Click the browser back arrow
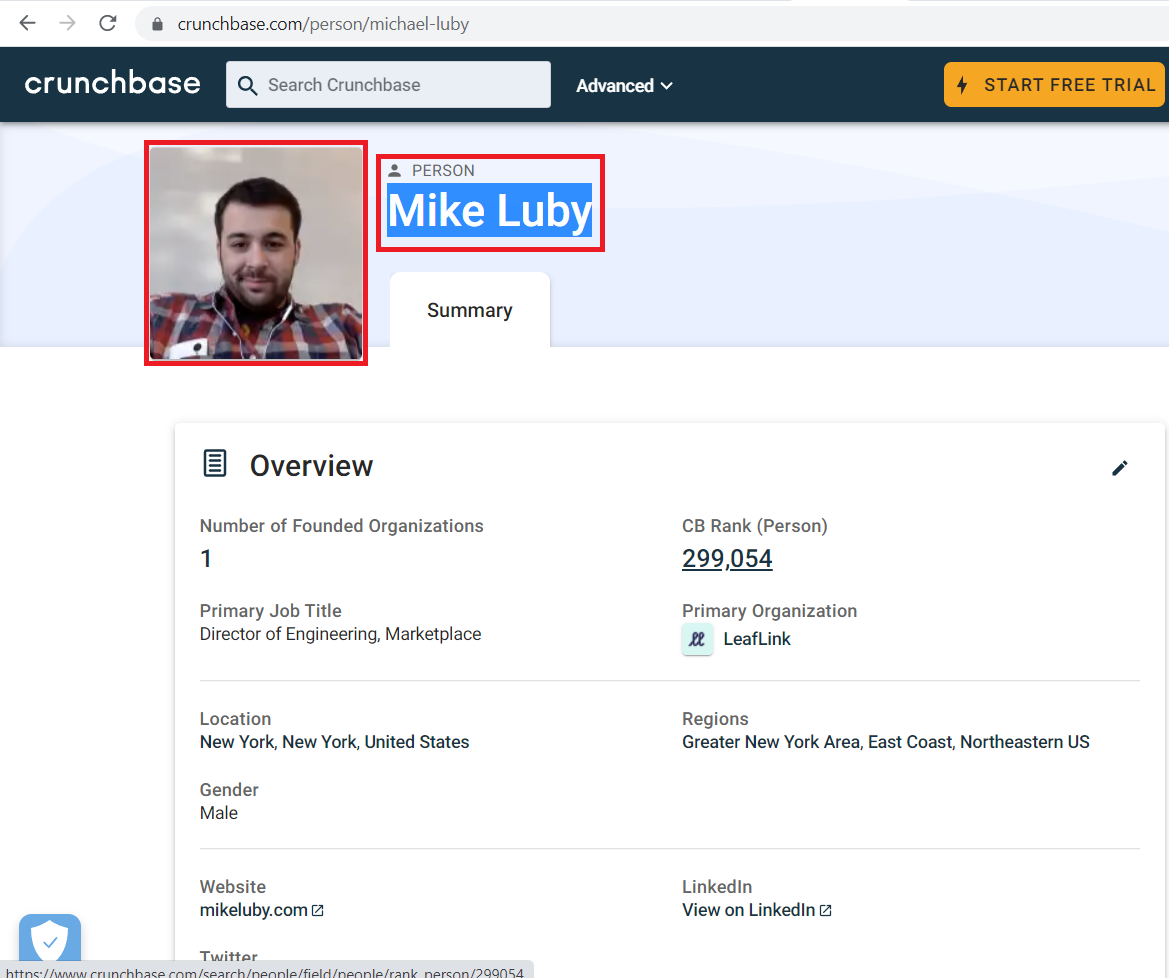This screenshot has width=1169, height=978. (28, 23)
